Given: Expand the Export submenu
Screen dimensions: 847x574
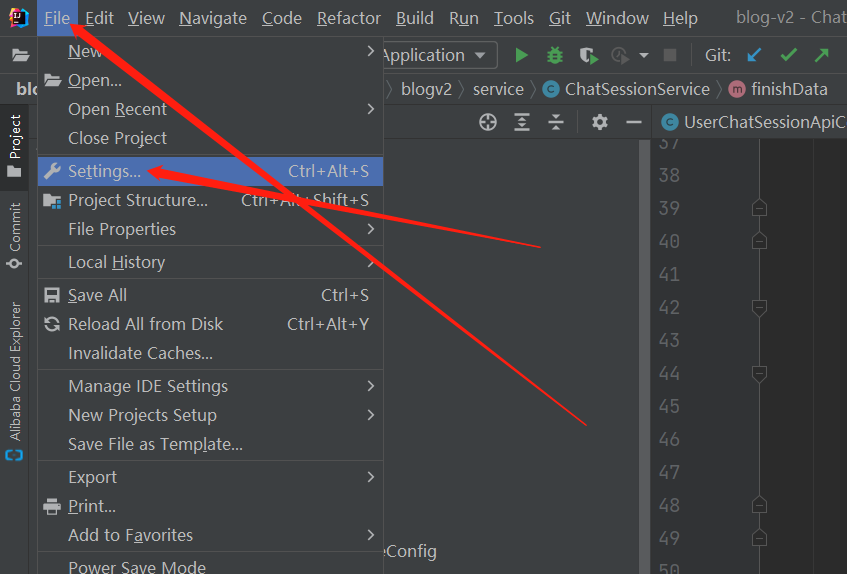Looking at the screenshot, I should click(211, 477).
